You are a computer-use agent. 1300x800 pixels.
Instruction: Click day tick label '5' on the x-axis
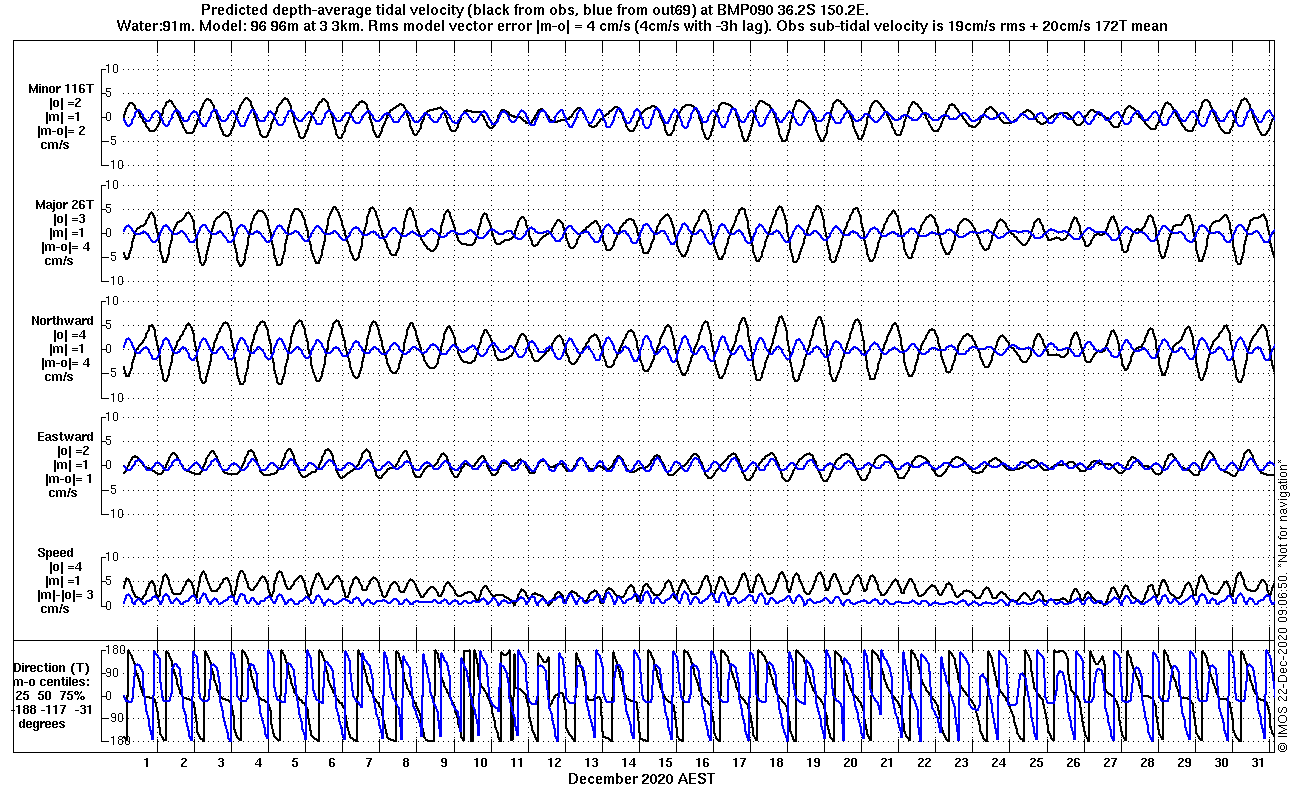(295, 763)
